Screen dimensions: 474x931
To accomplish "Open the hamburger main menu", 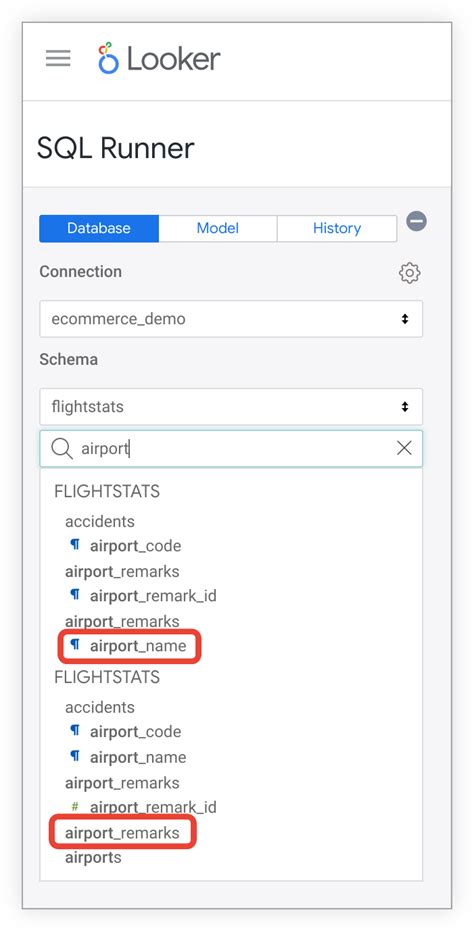I will point(58,58).
